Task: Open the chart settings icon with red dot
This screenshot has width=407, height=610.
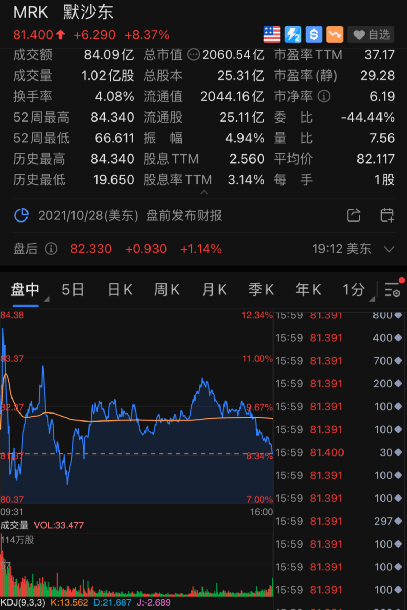Action: point(393,289)
